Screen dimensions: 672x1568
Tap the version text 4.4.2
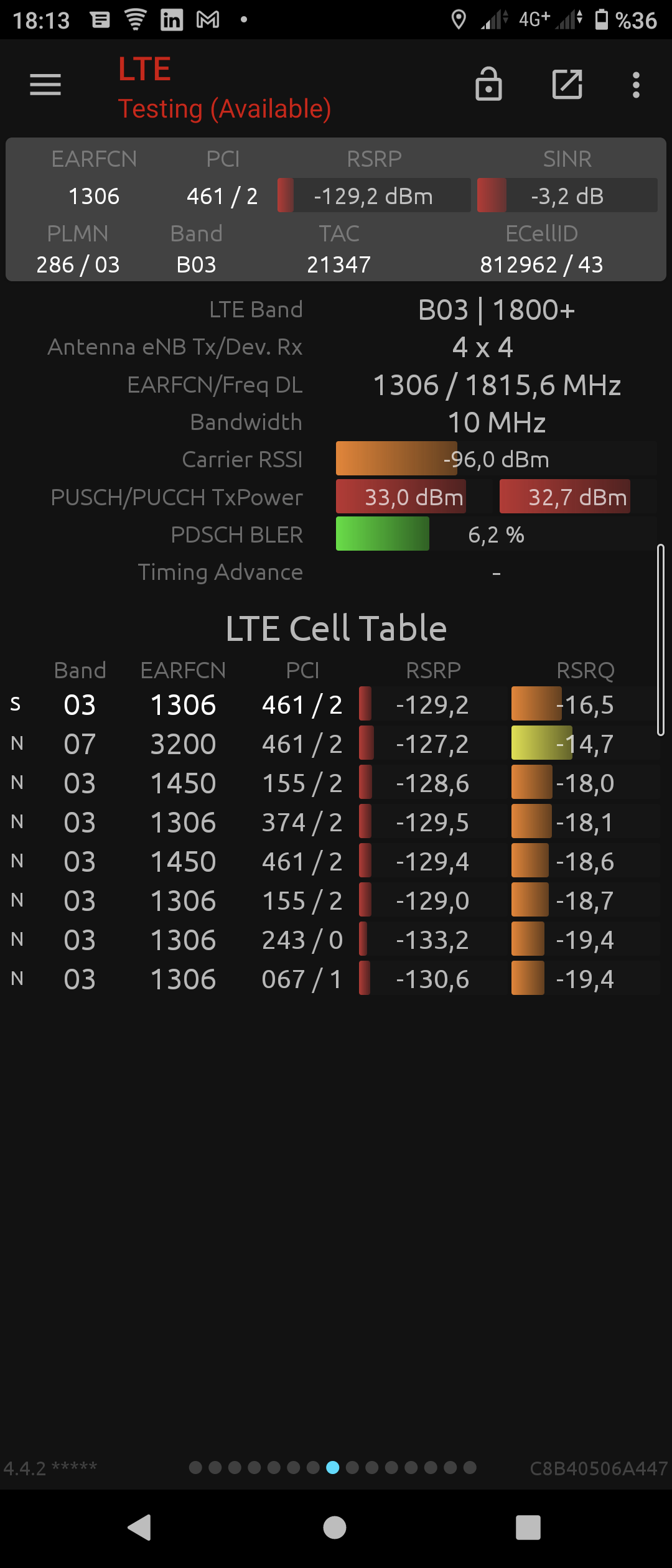coord(50,1468)
